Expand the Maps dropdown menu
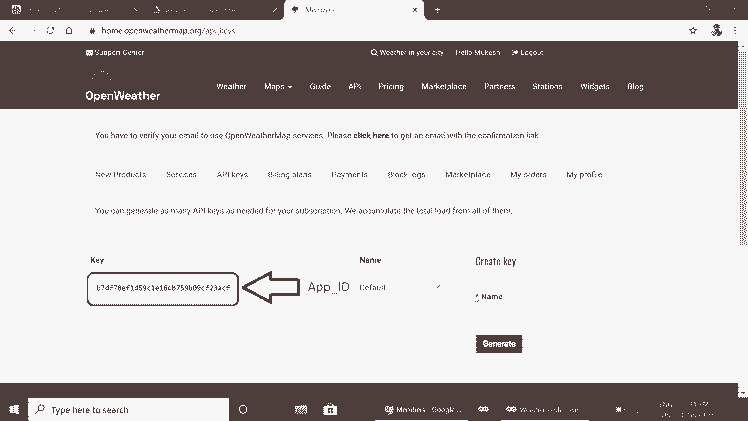Screen dimensions: 748x421 coord(278,86)
